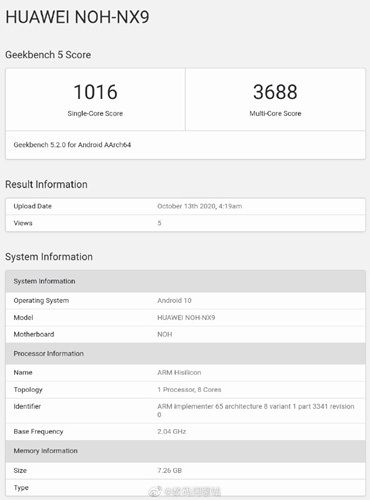Select the Topology label
This screenshot has height=500, width=370.
(x=28, y=390)
